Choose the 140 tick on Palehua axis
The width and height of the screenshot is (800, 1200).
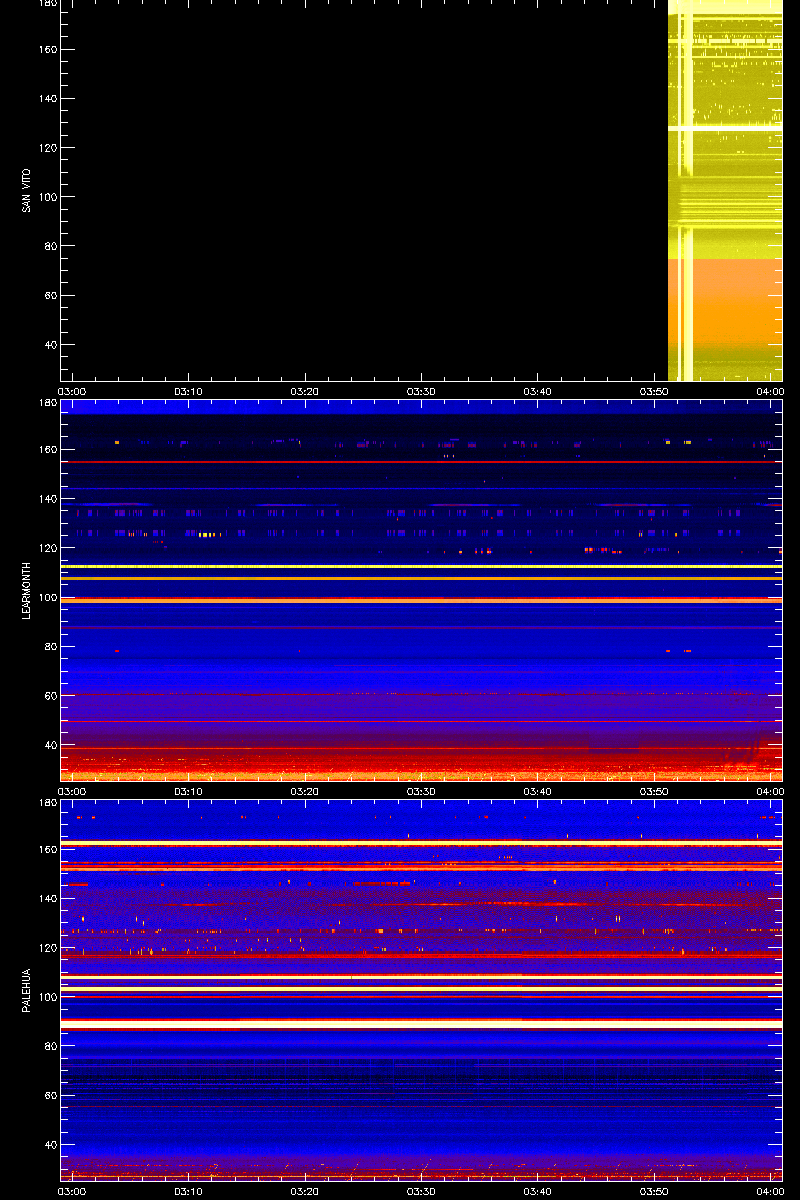[47, 899]
